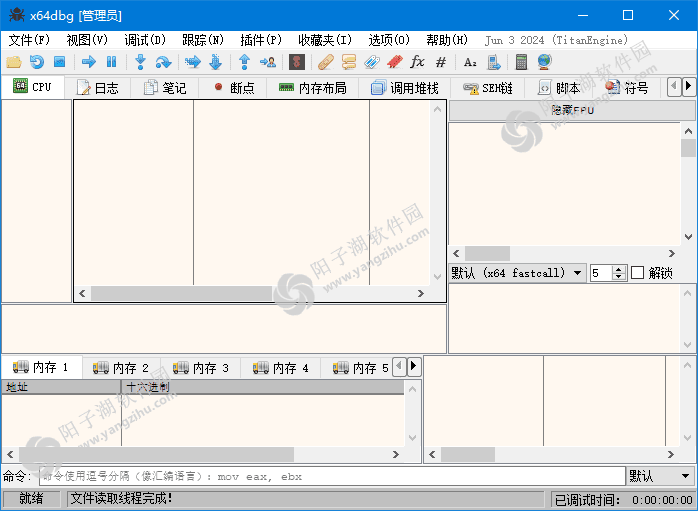Open the Functions fx icon
The image size is (698, 511).
click(x=418, y=62)
